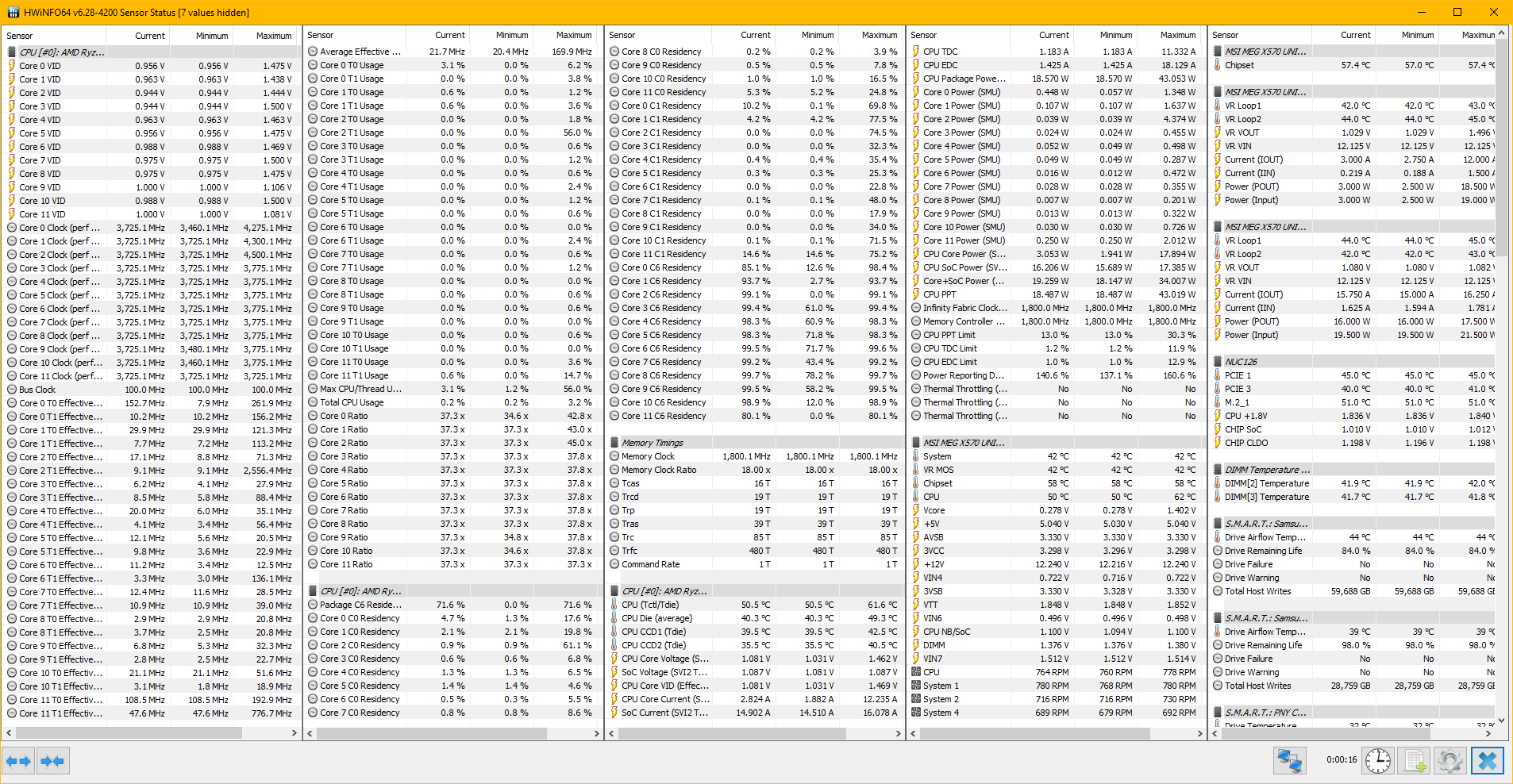Click the icon beside Infinity Fabric Clock

pyautogui.click(x=916, y=308)
